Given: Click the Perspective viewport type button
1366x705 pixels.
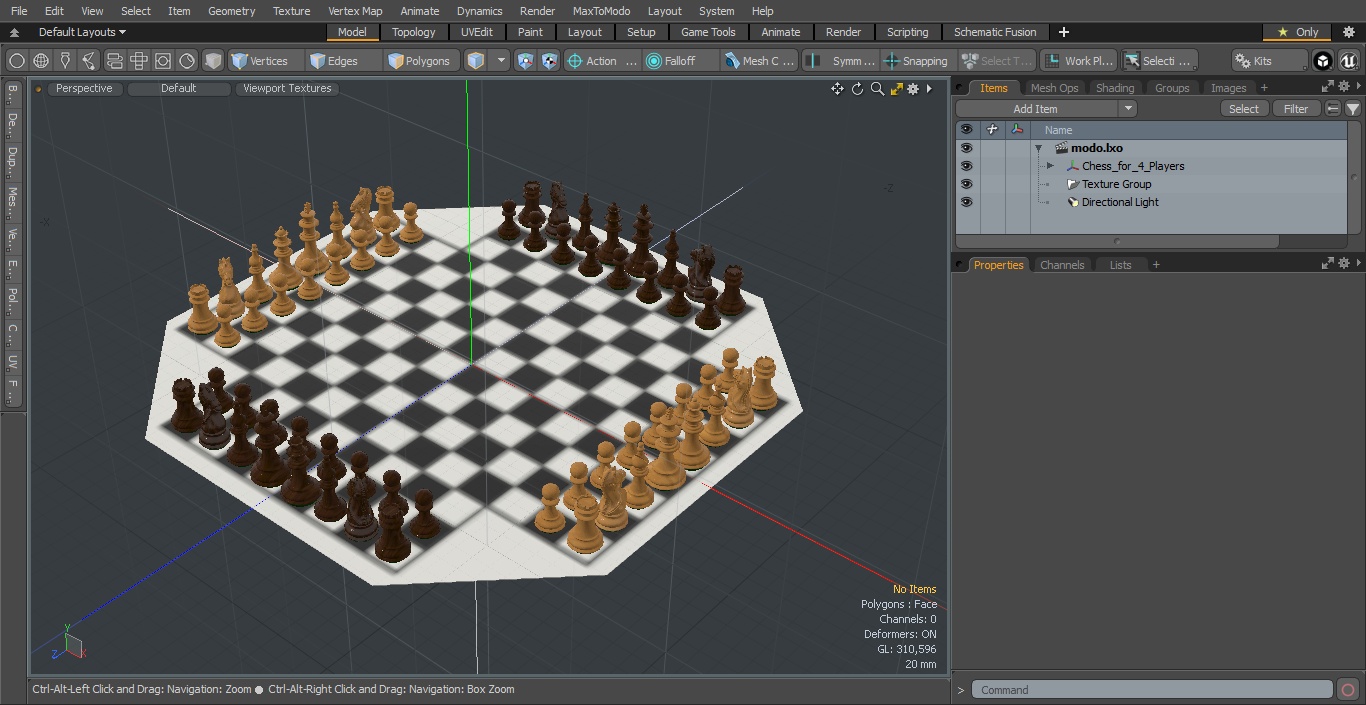Looking at the screenshot, I should [x=84, y=88].
